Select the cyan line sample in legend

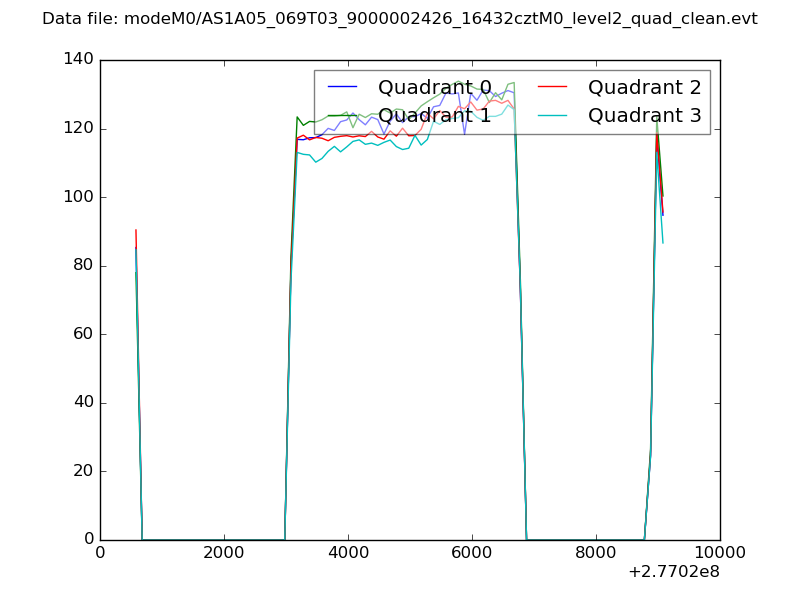point(553,115)
